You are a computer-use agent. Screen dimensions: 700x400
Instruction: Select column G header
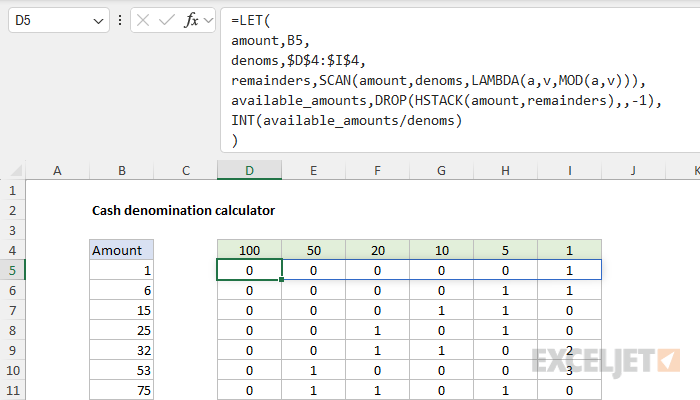442,171
